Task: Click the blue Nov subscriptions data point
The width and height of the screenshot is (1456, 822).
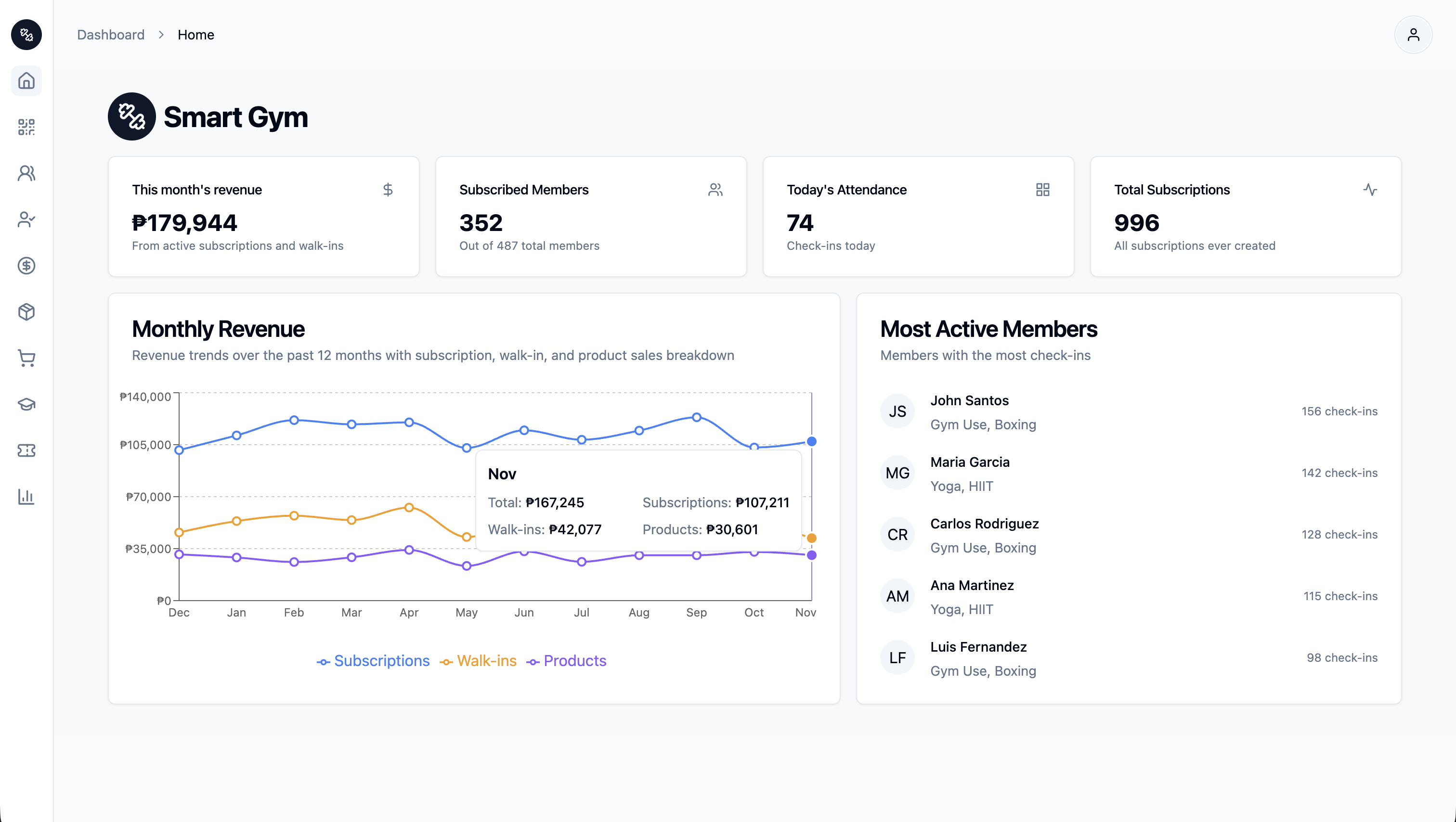Action: pyautogui.click(x=812, y=441)
